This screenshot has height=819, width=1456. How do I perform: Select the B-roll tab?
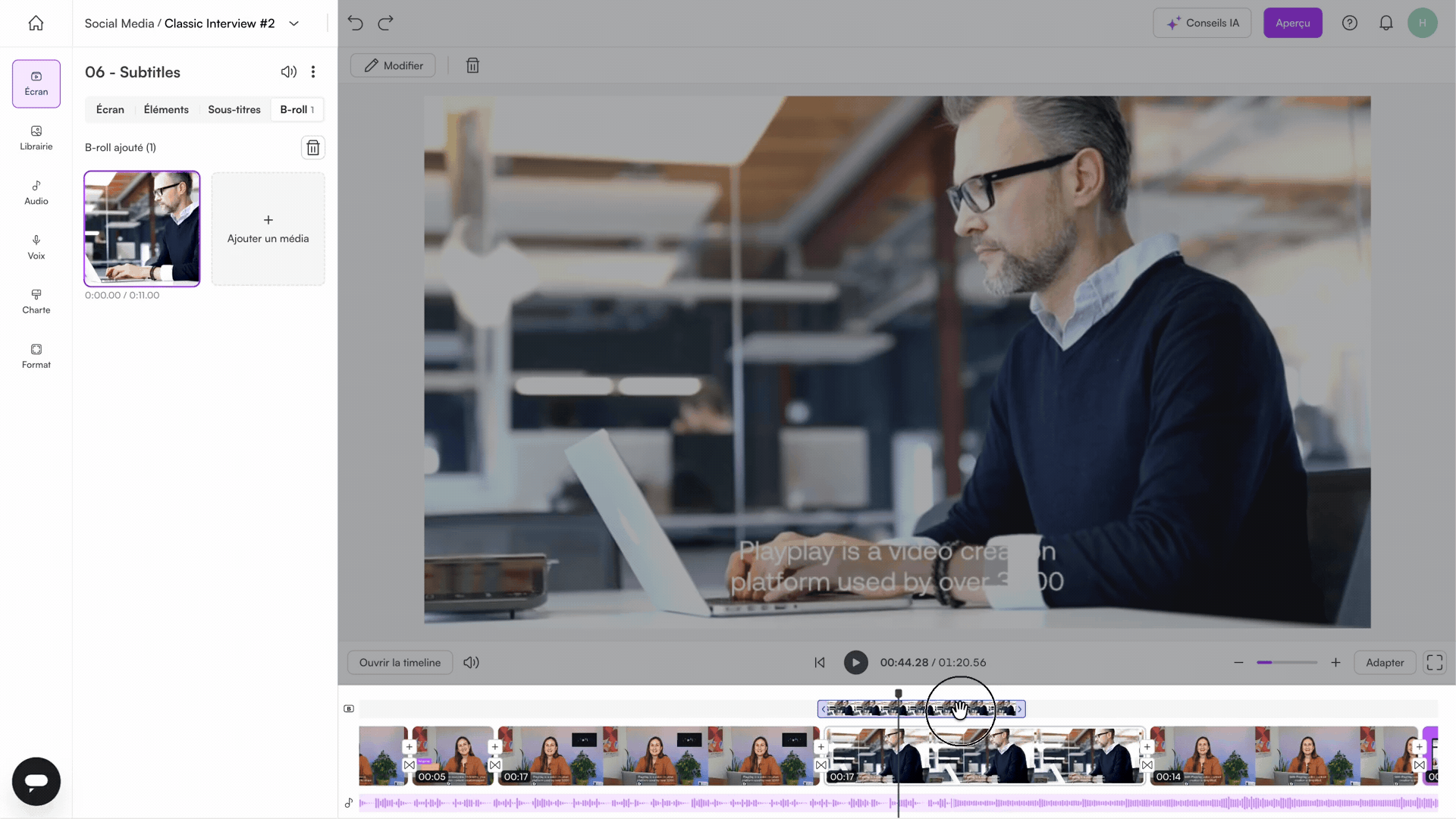point(297,109)
